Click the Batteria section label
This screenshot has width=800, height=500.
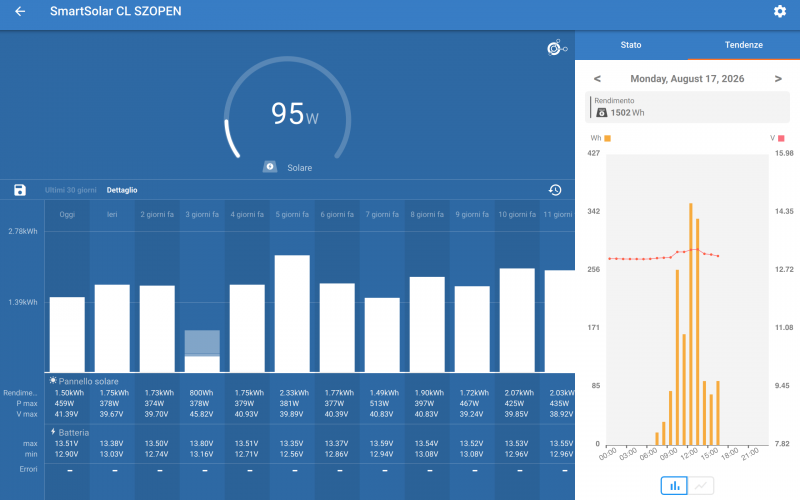pos(73,433)
